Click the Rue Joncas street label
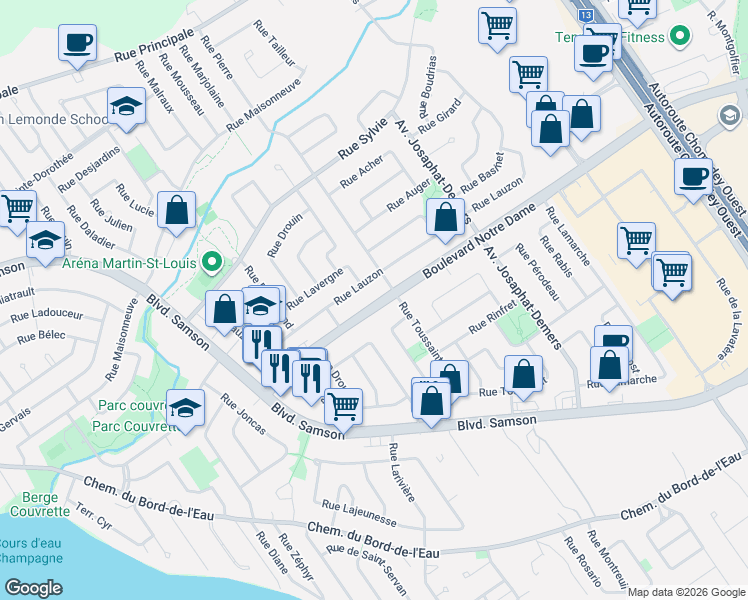The width and height of the screenshot is (748, 600). click(x=243, y=414)
